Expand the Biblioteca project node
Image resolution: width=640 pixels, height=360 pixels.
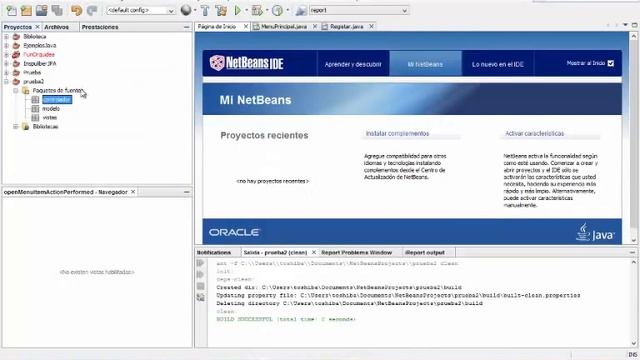[x=6, y=36]
